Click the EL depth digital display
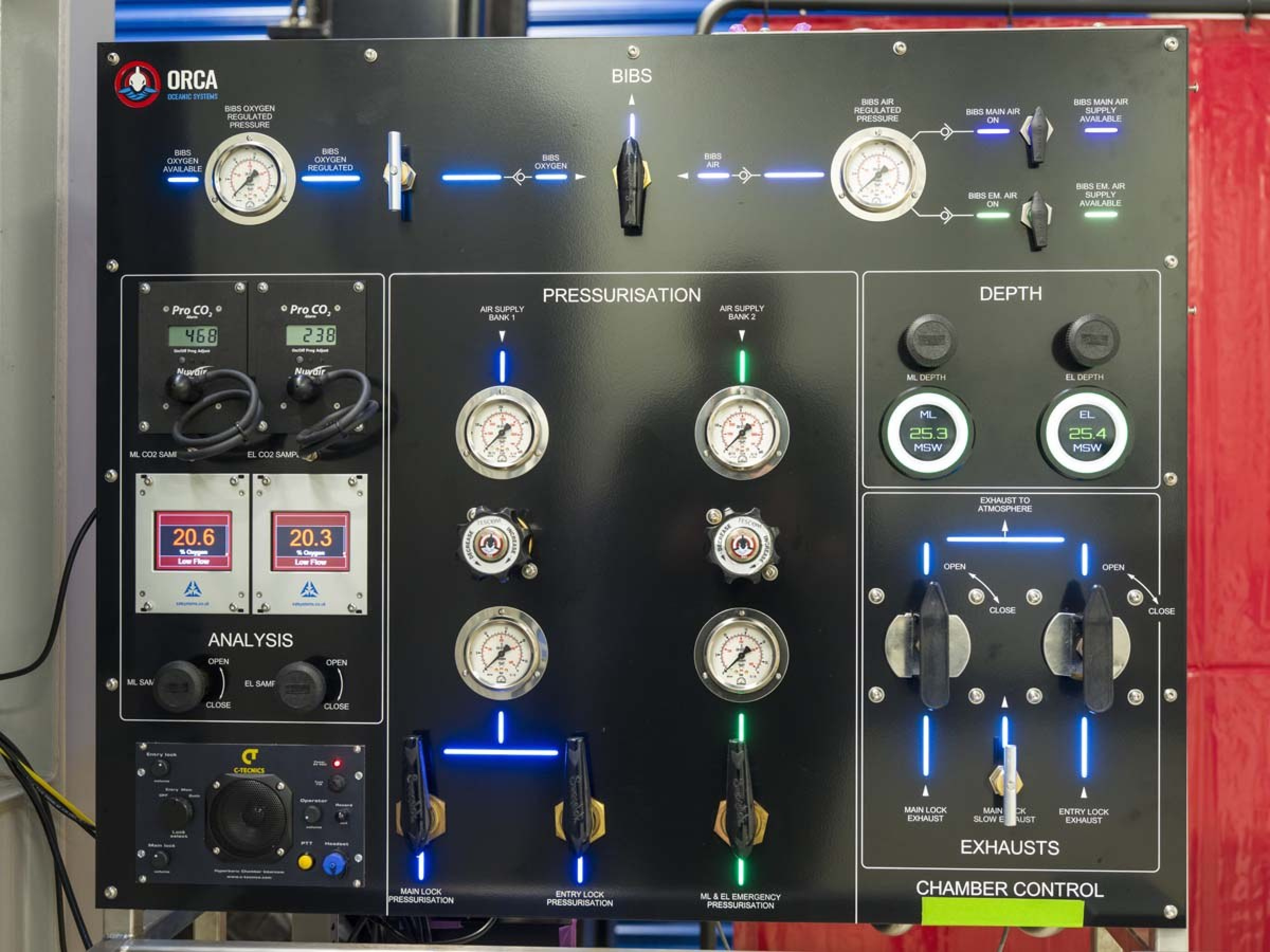Screen dimensions: 1270x952 [1086, 433]
